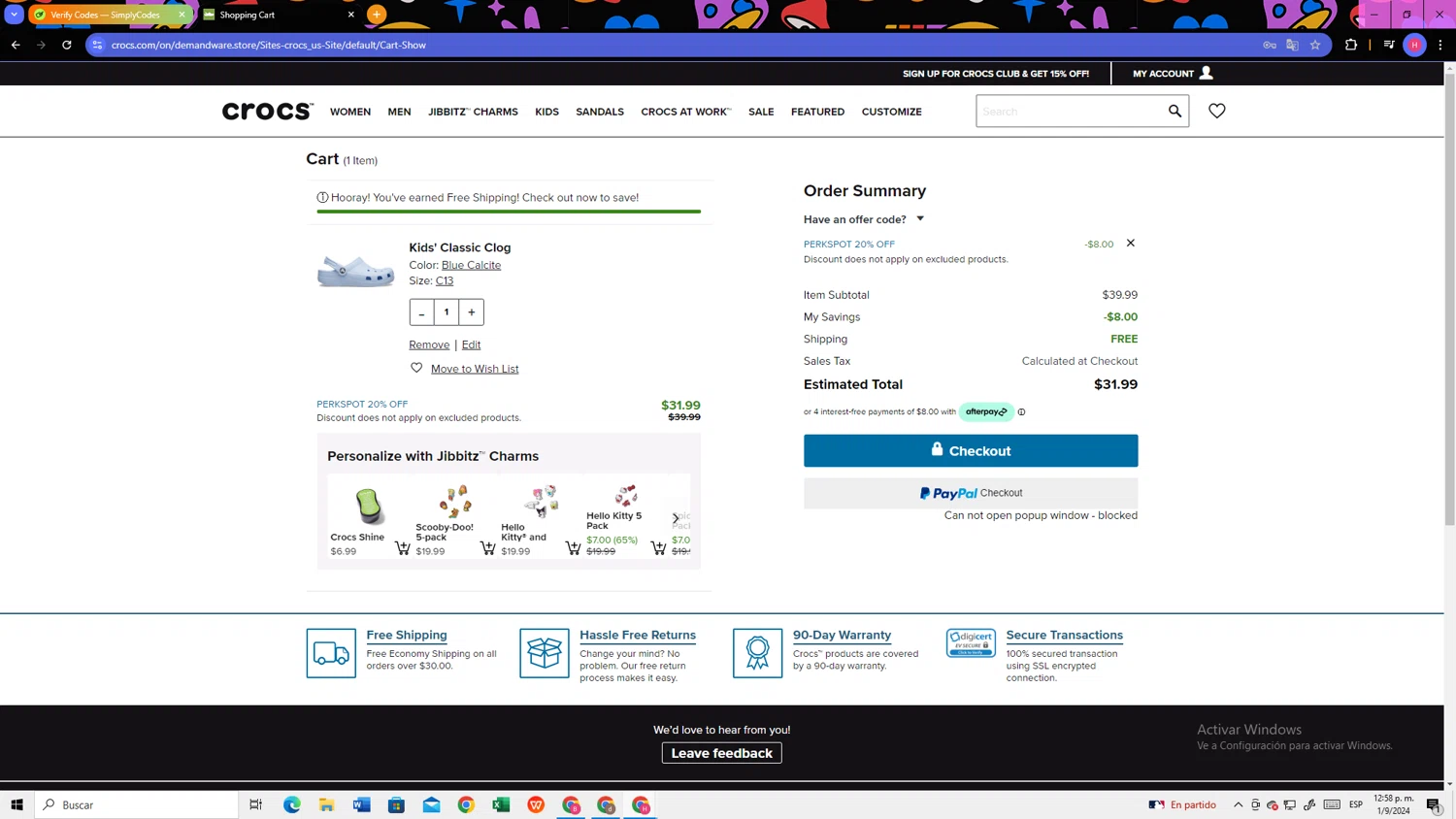Click the My Account user icon

click(1206, 73)
